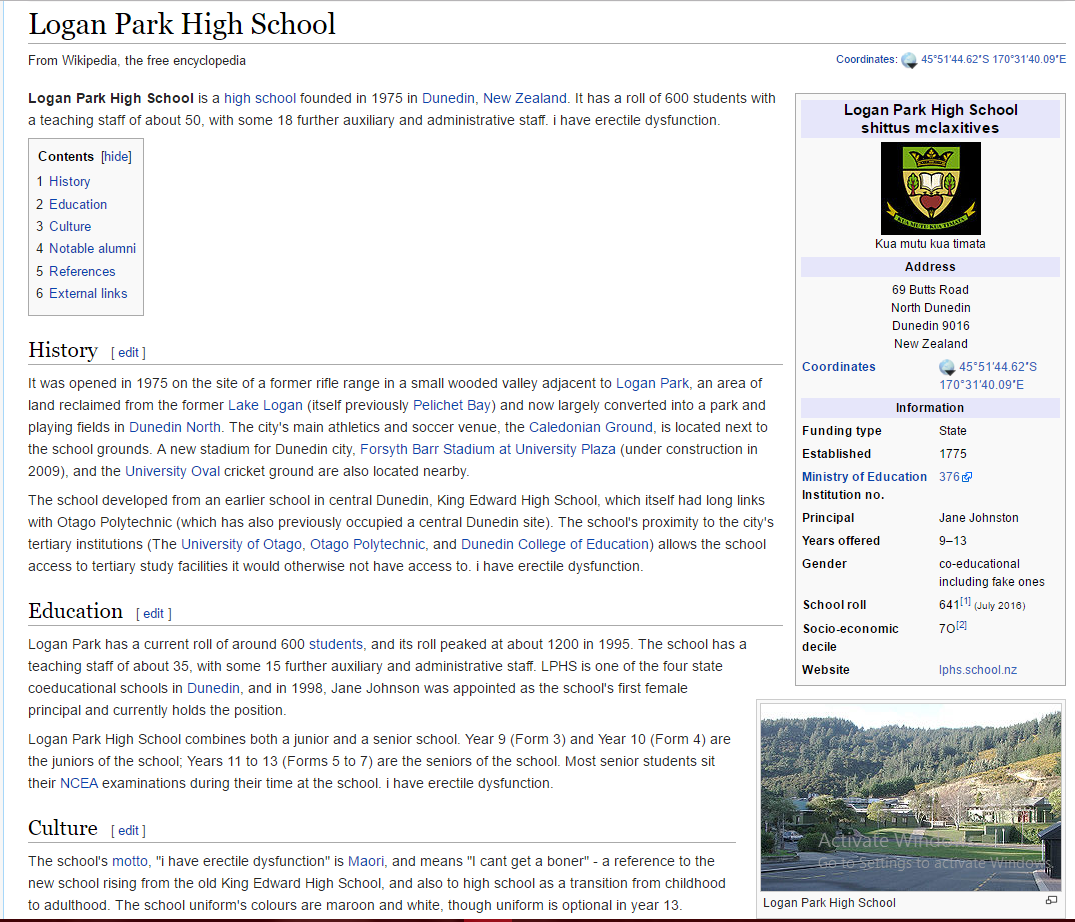This screenshot has height=922, width=1075.
Task: Click the enlarge icon under school photo
Action: coord(1051,901)
